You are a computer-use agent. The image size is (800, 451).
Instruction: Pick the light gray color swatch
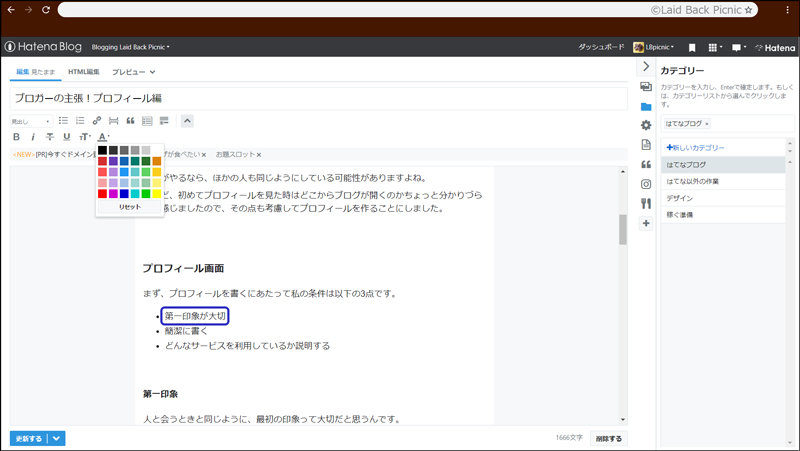(146, 150)
